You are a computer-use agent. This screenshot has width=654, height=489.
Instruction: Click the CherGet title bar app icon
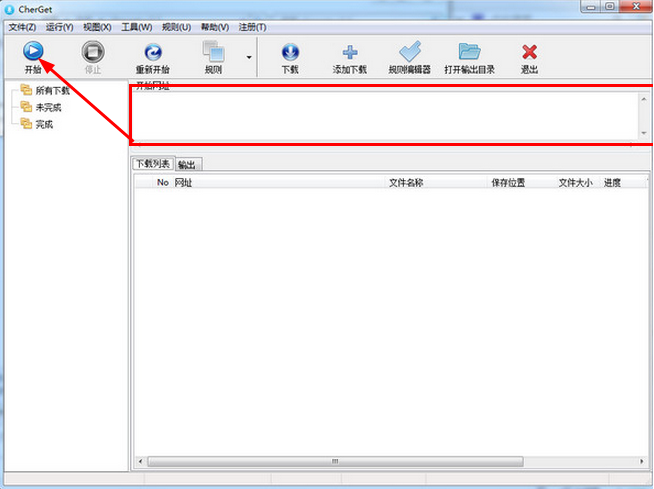click(9, 9)
